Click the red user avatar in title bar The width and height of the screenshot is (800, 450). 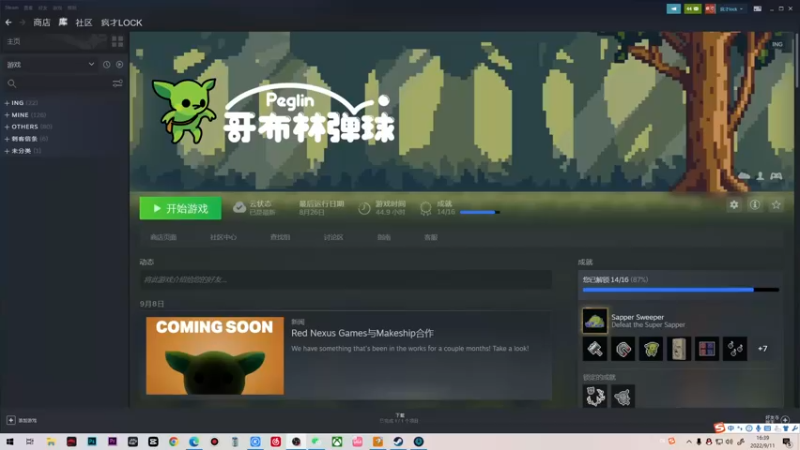tap(710, 9)
